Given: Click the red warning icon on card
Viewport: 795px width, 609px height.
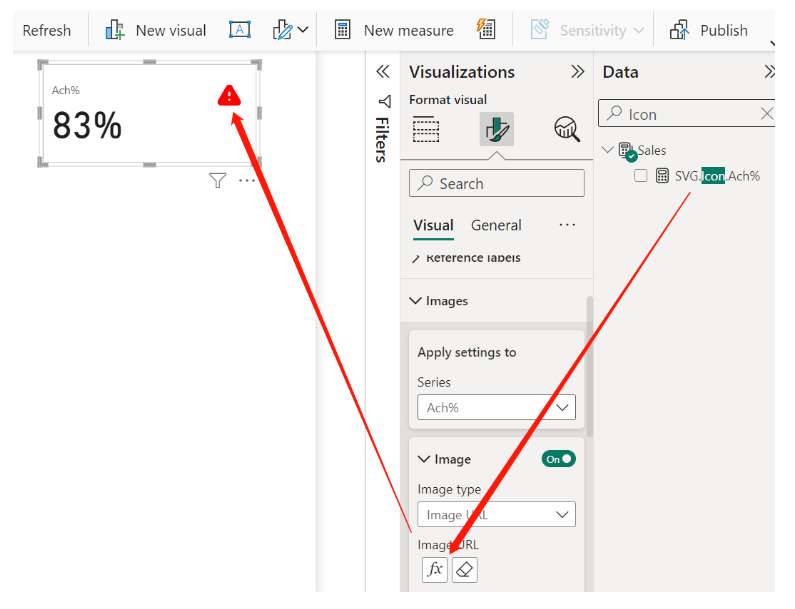Looking at the screenshot, I should [229, 96].
